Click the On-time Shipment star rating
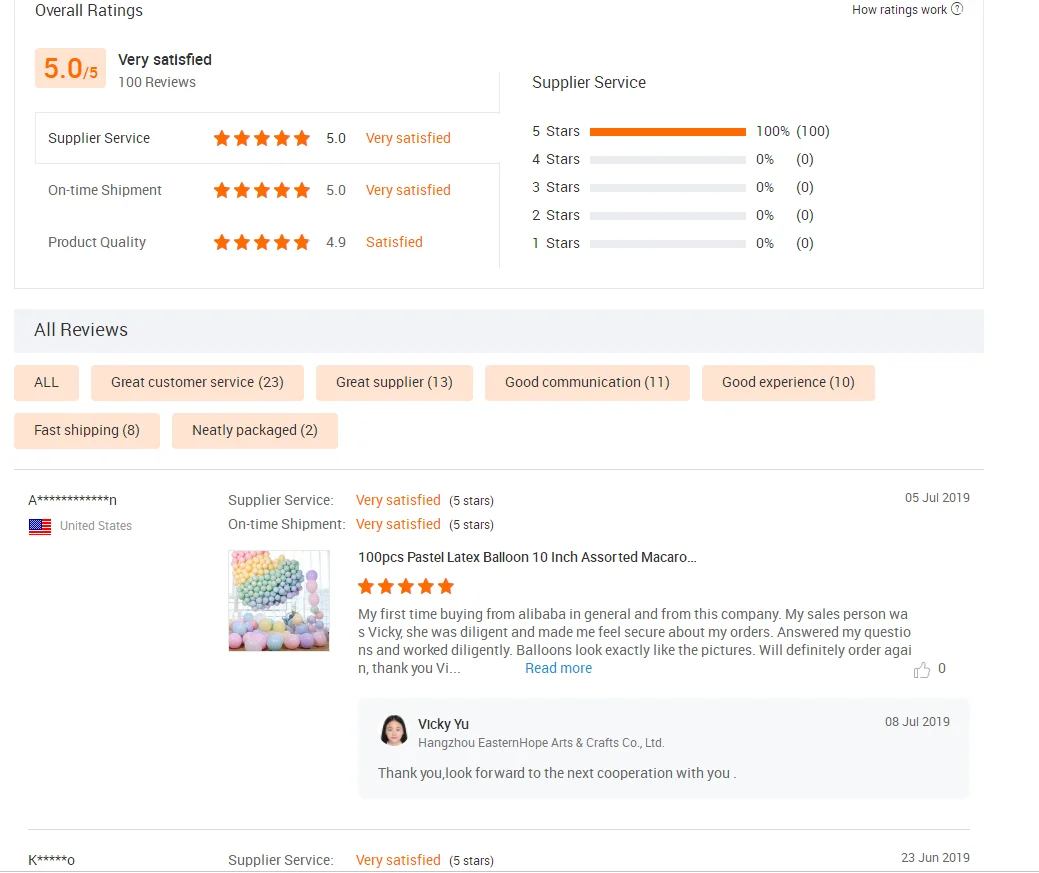This screenshot has height=873, width=1039. (x=262, y=190)
